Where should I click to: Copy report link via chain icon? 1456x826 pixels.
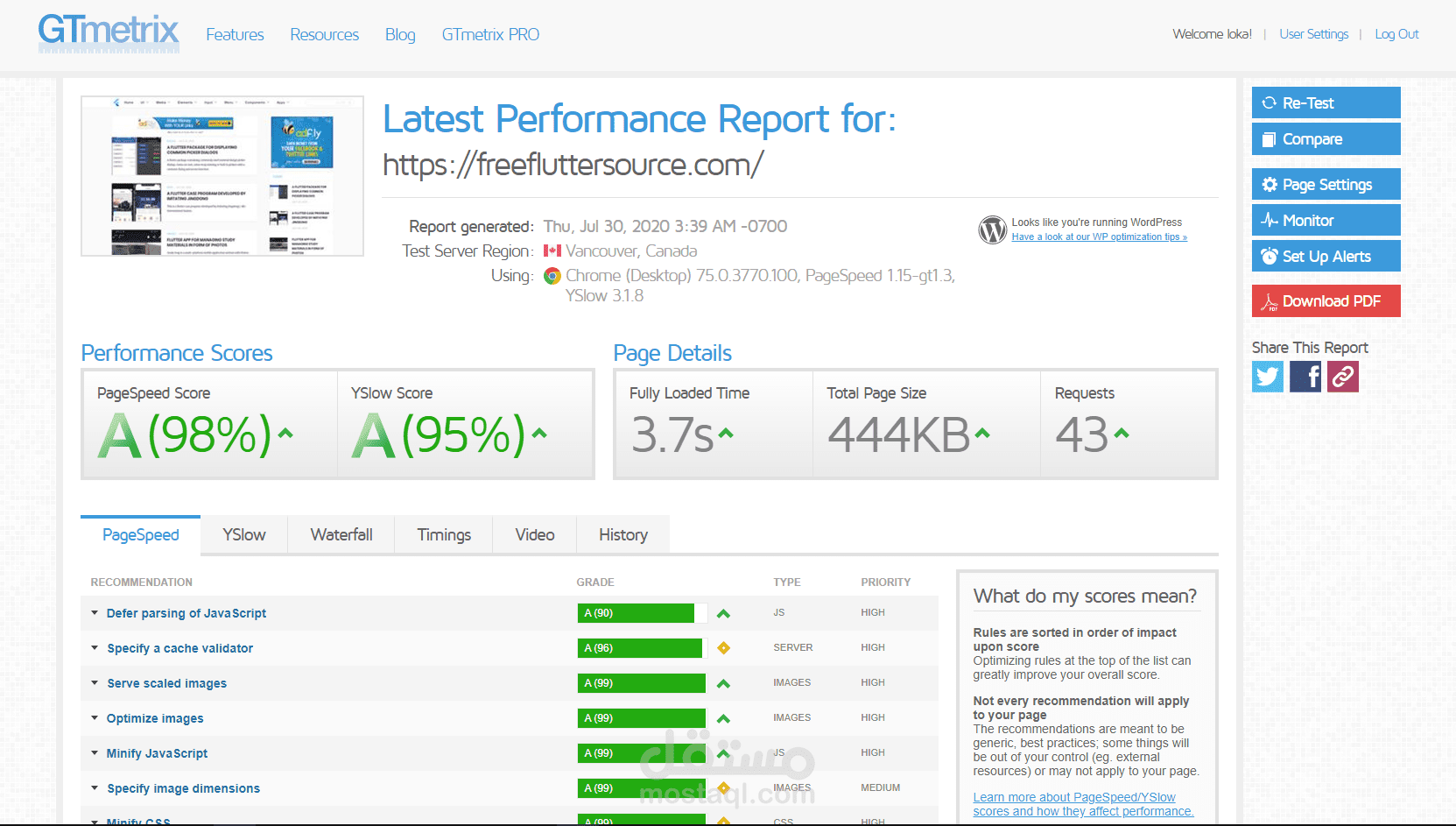coord(1343,377)
